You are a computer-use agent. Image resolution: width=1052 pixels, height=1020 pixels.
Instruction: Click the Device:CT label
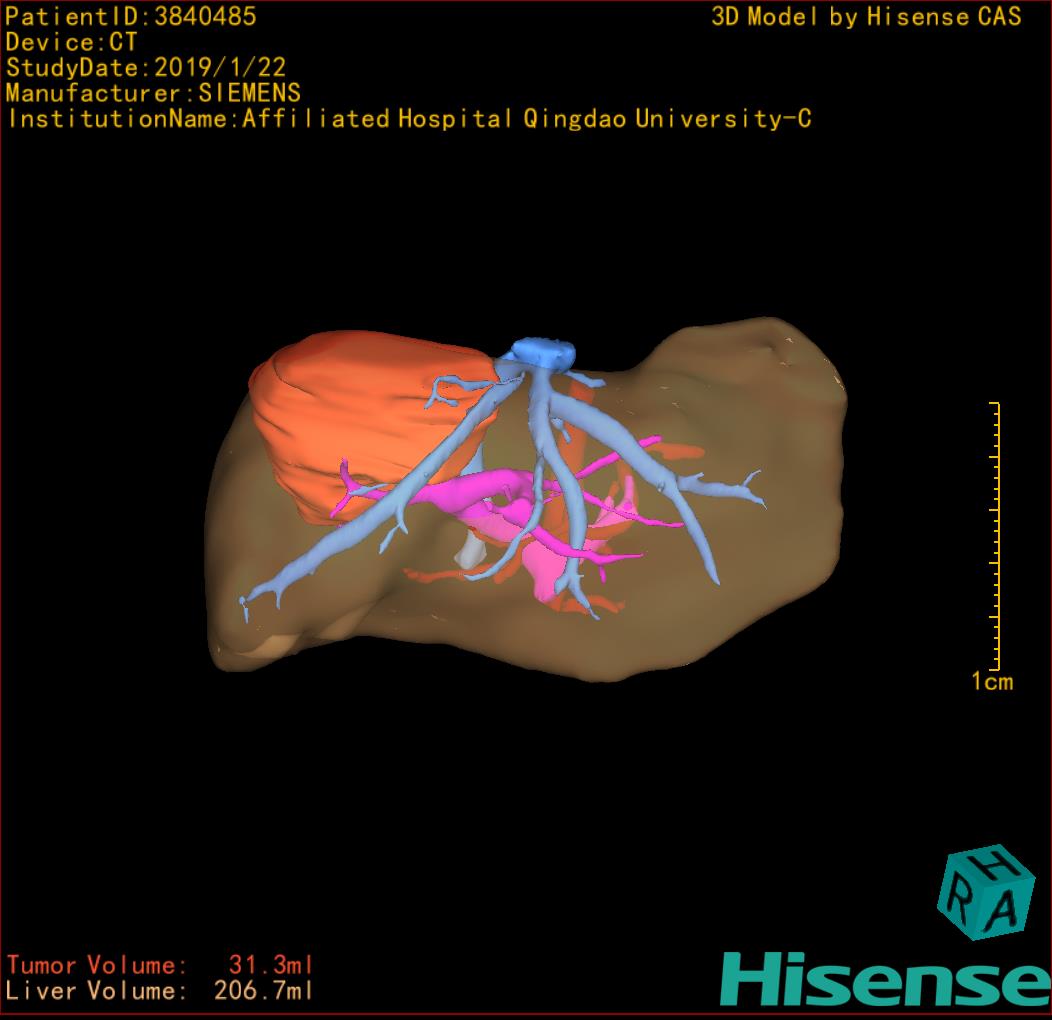pos(71,42)
